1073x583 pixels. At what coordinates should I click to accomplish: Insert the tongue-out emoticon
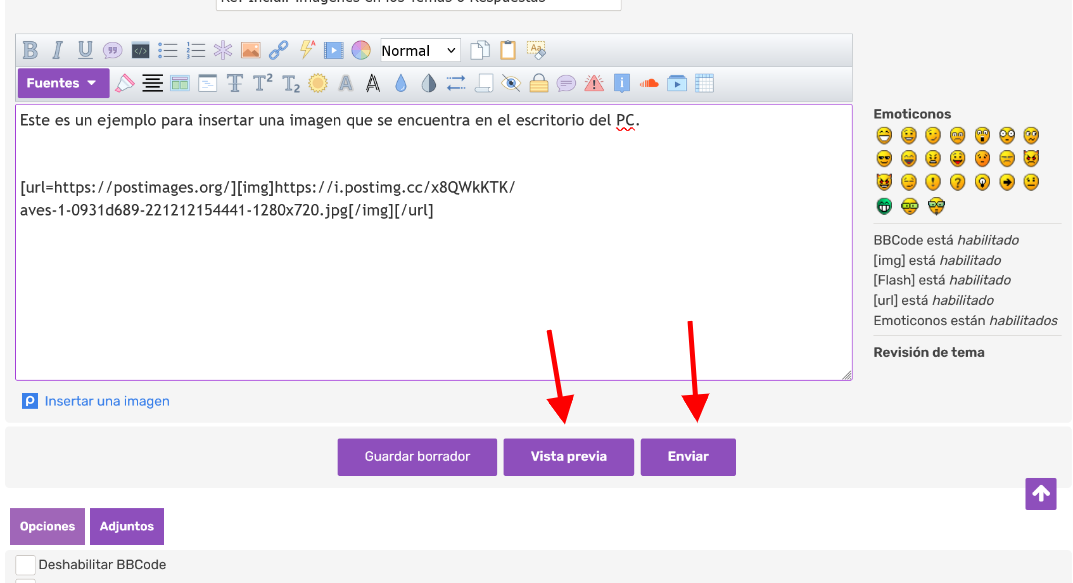[957, 159]
